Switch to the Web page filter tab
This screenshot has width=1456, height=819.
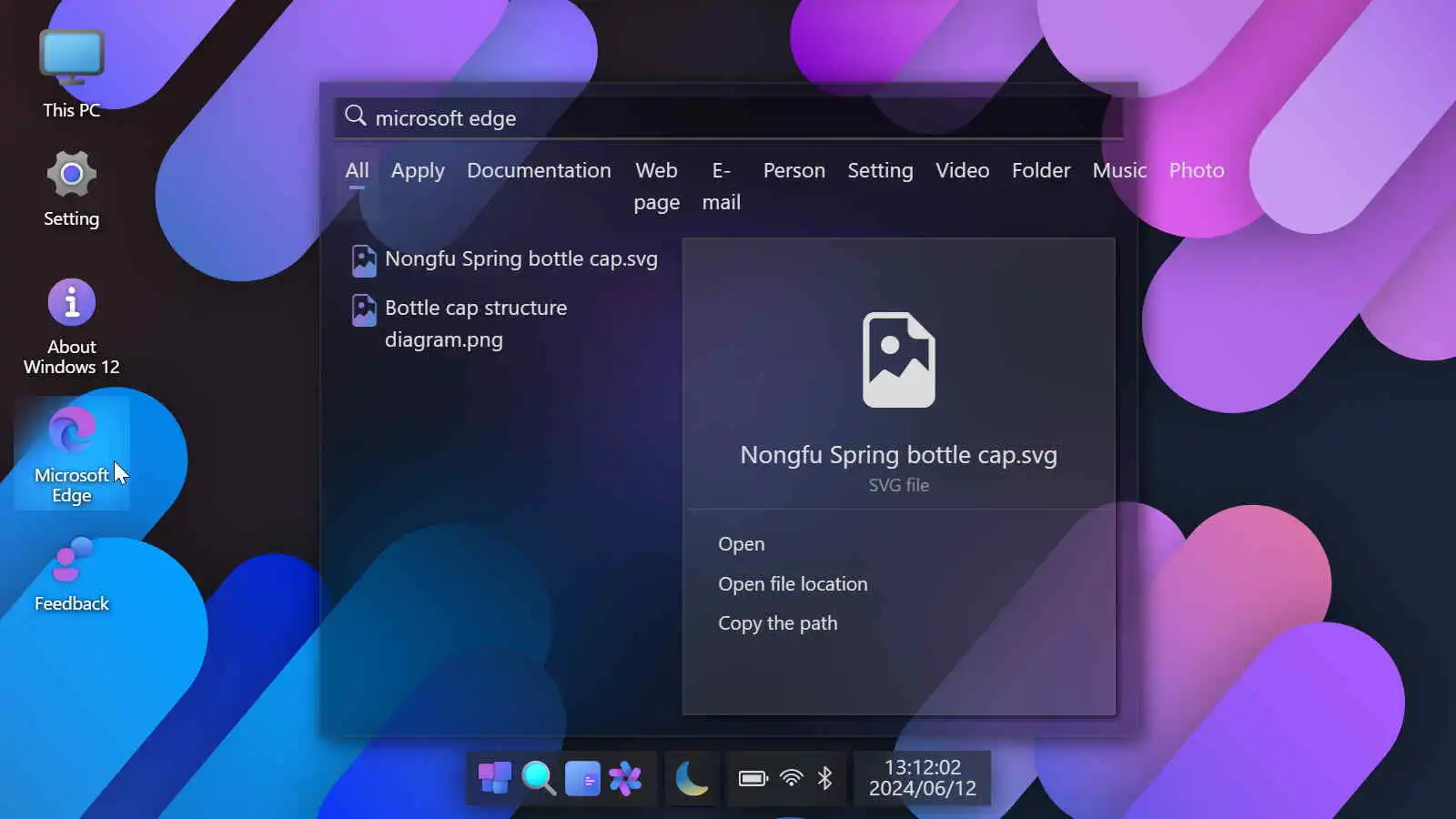click(656, 187)
